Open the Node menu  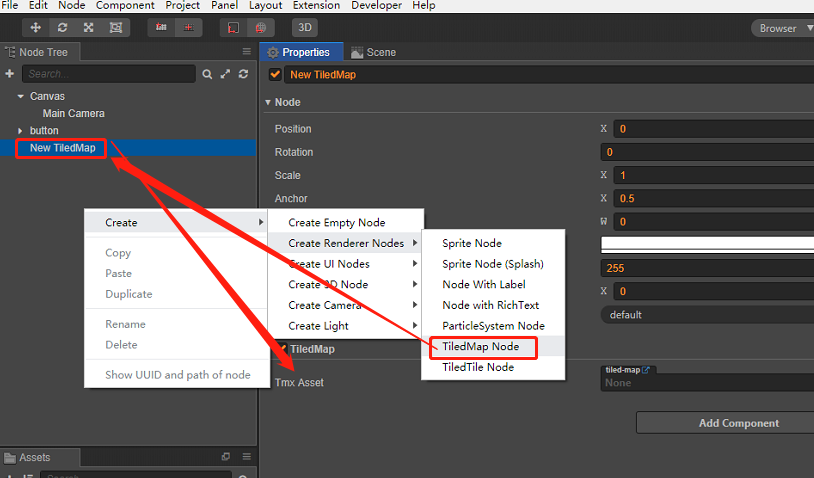click(72, 5)
